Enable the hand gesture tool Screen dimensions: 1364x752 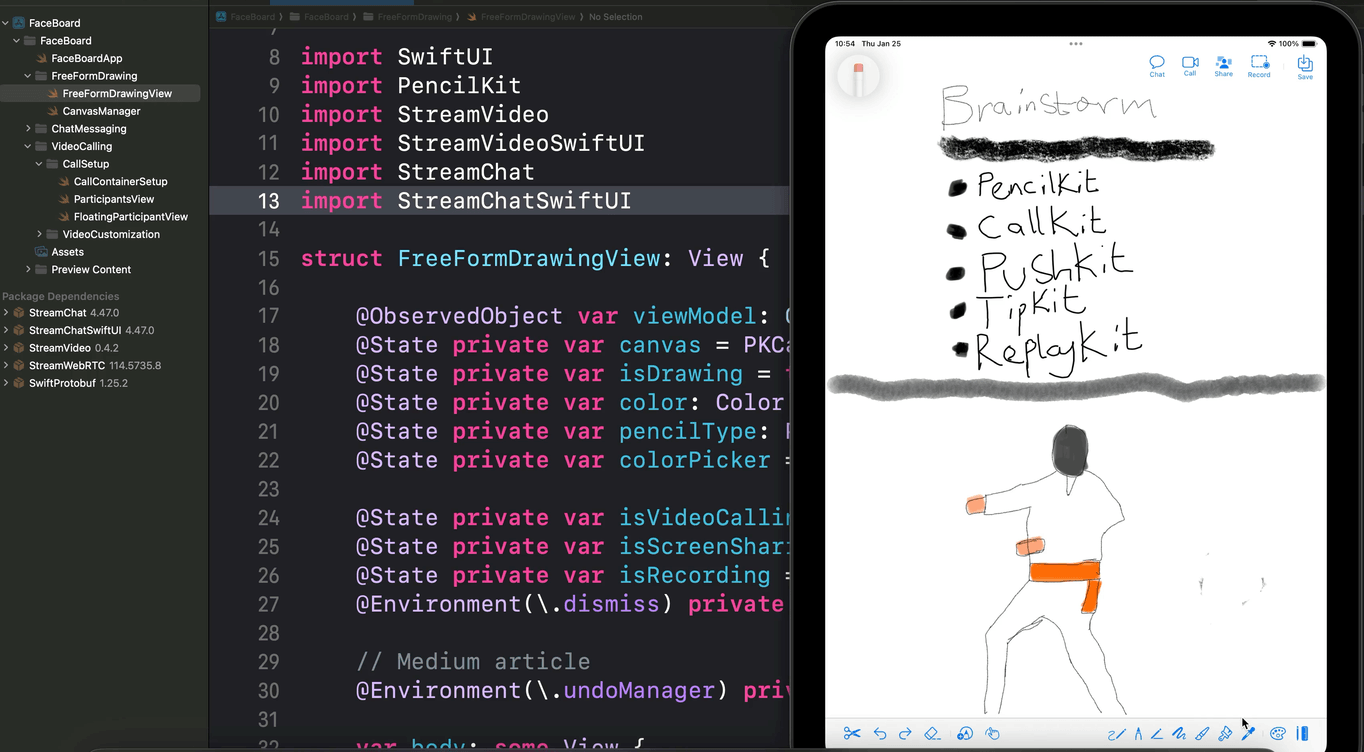[x=993, y=733]
